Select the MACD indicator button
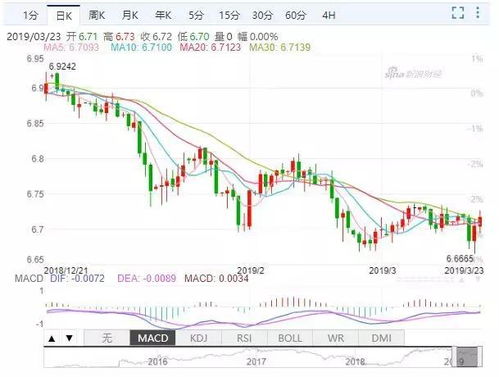The image size is (499, 377). click(x=153, y=338)
